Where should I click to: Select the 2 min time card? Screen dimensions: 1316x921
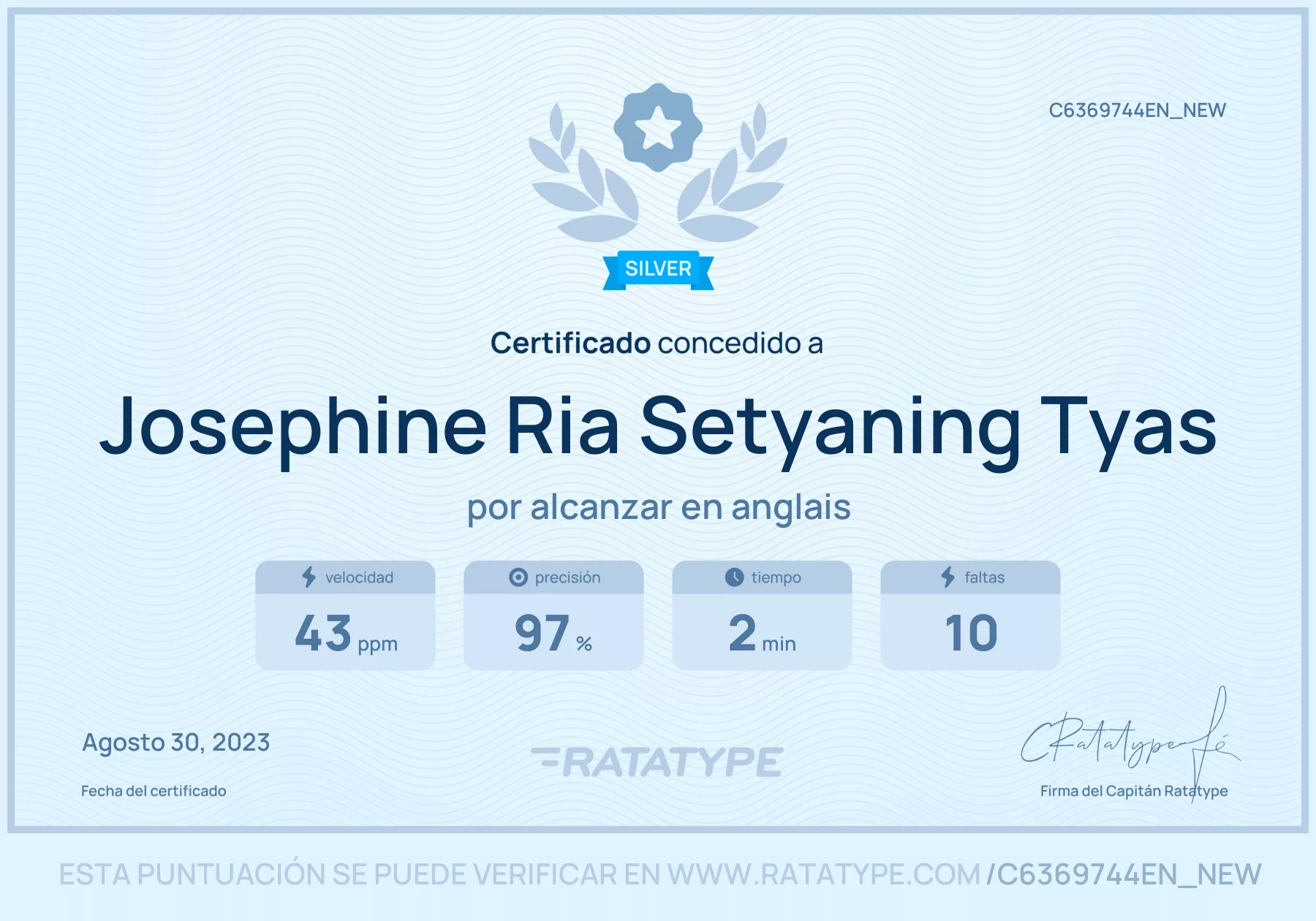(x=762, y=615)
